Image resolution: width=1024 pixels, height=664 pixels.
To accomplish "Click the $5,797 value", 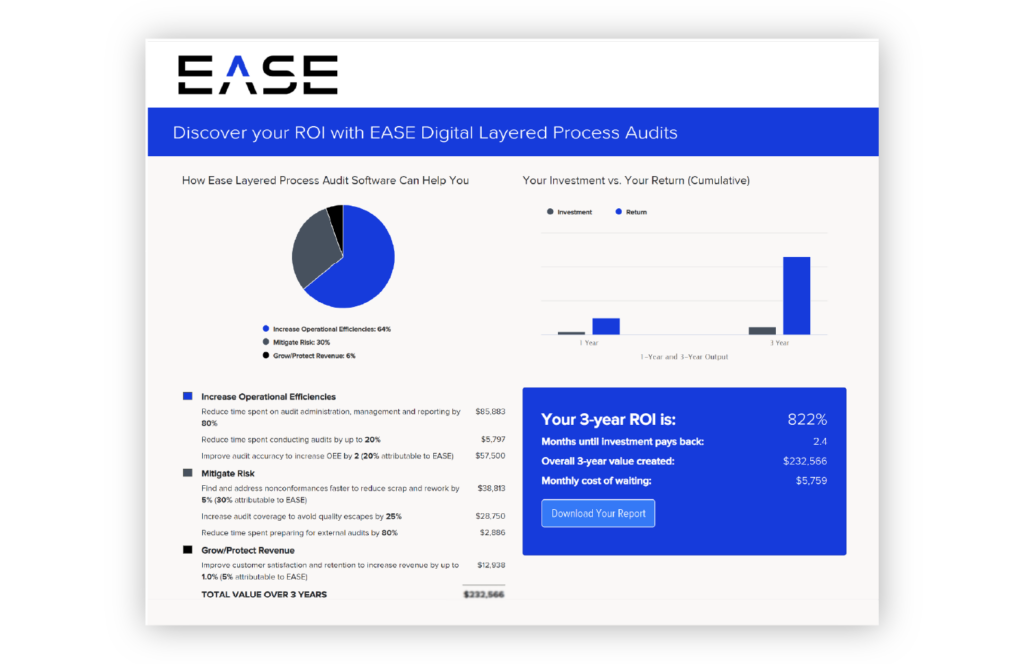I will click(493, 439).
